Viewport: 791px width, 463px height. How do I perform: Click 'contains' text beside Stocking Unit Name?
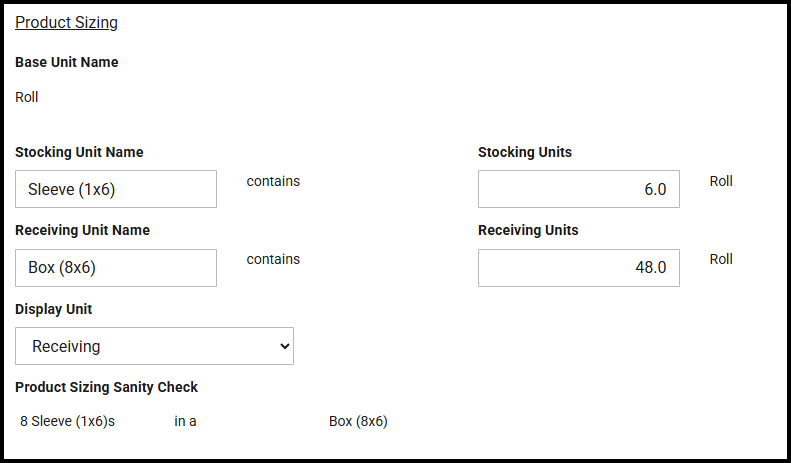[273, 181]
